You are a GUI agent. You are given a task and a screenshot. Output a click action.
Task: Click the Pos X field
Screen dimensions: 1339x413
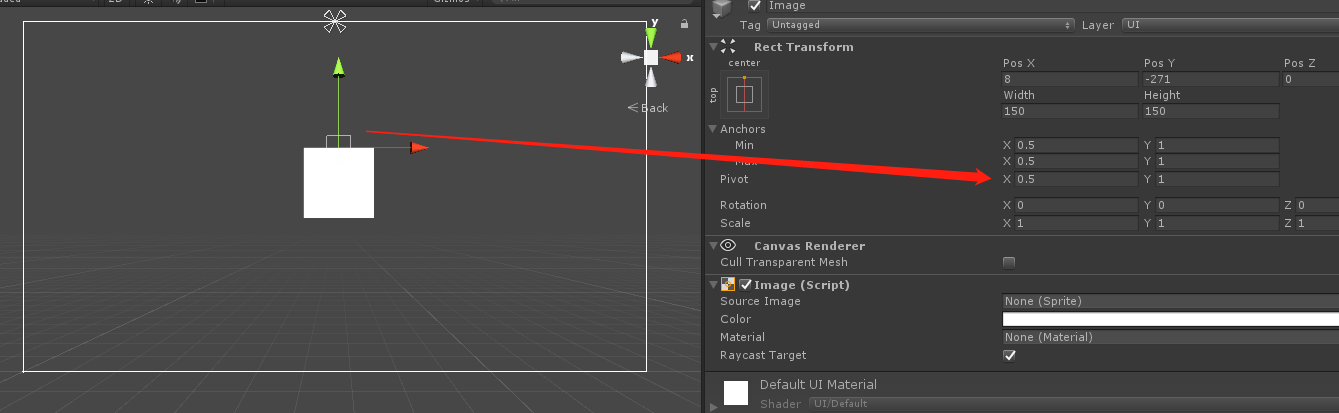pos(1070,79)
